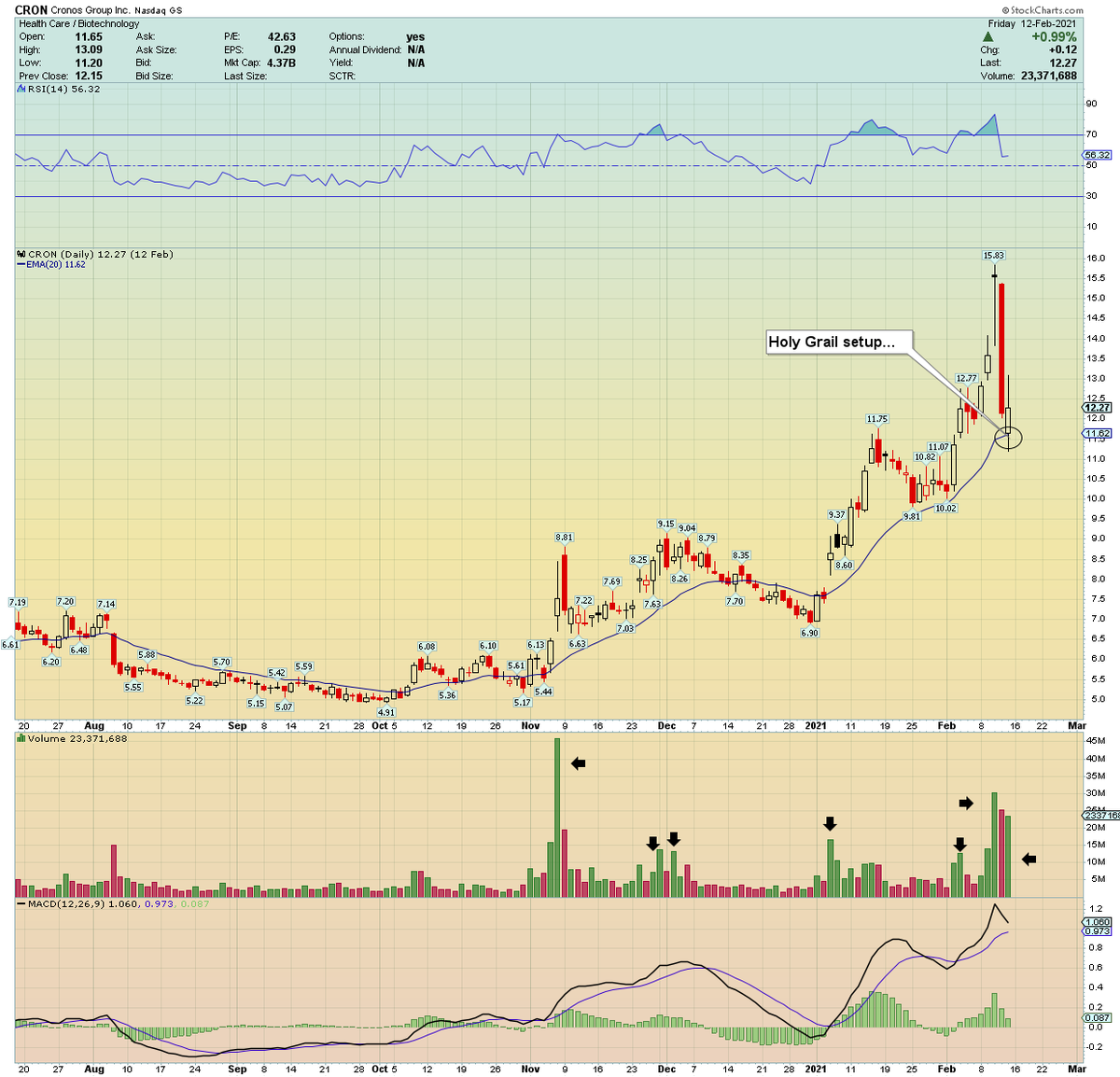
Task: Click the 7.70 price label
Action: (x=735, y=601)
